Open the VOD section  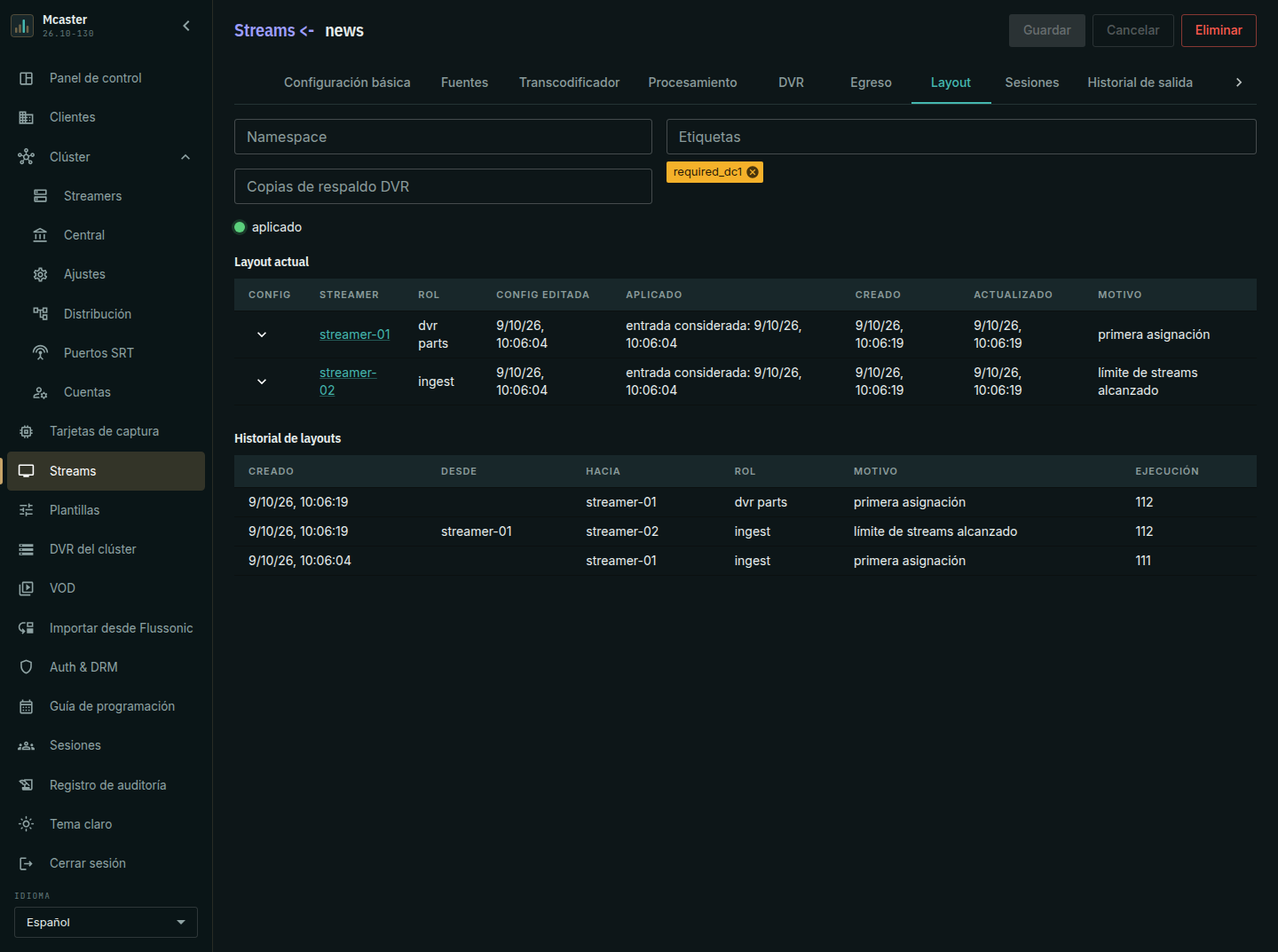tap(106, 588)
